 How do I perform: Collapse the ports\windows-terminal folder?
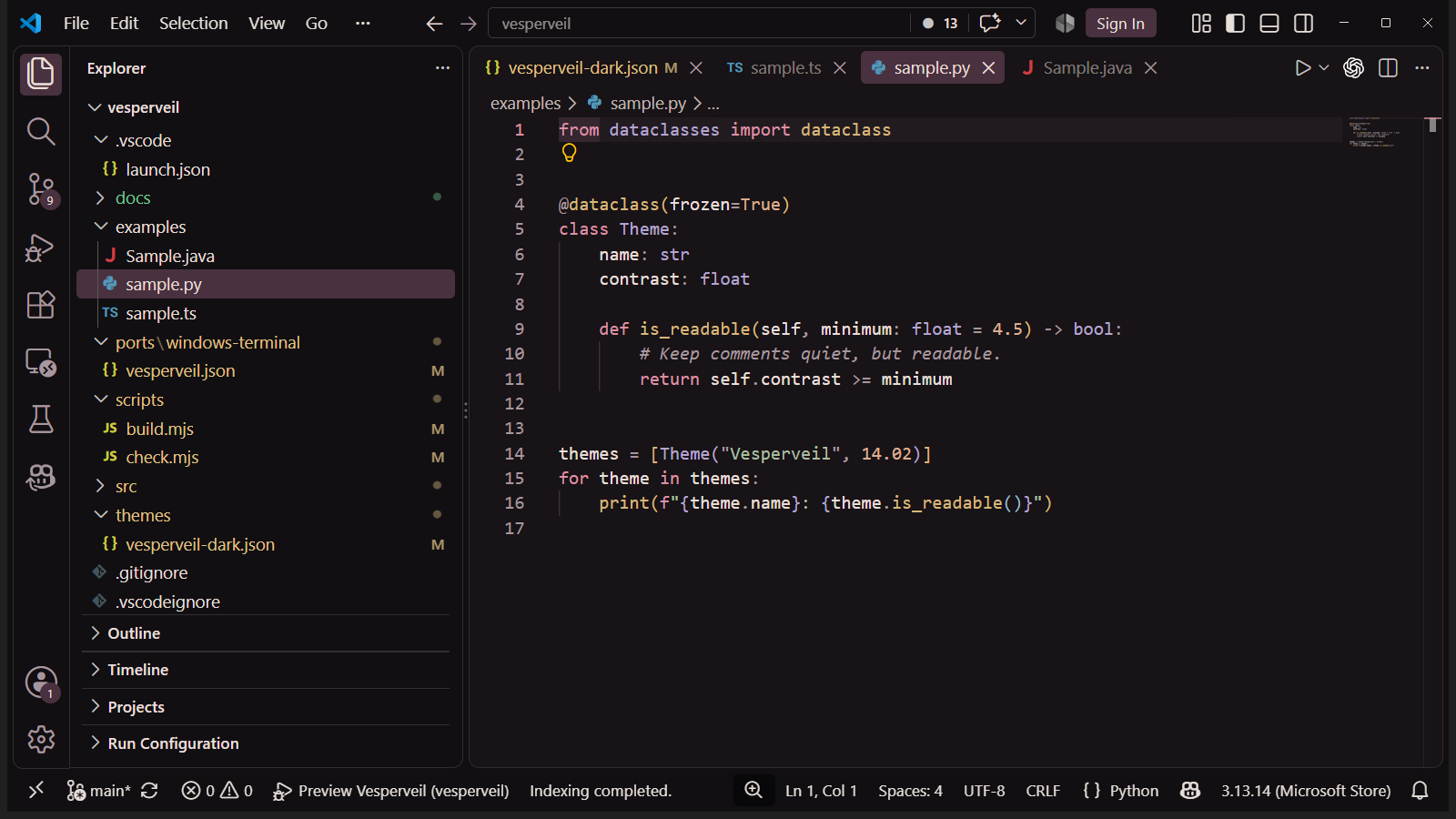pos(101,342)
